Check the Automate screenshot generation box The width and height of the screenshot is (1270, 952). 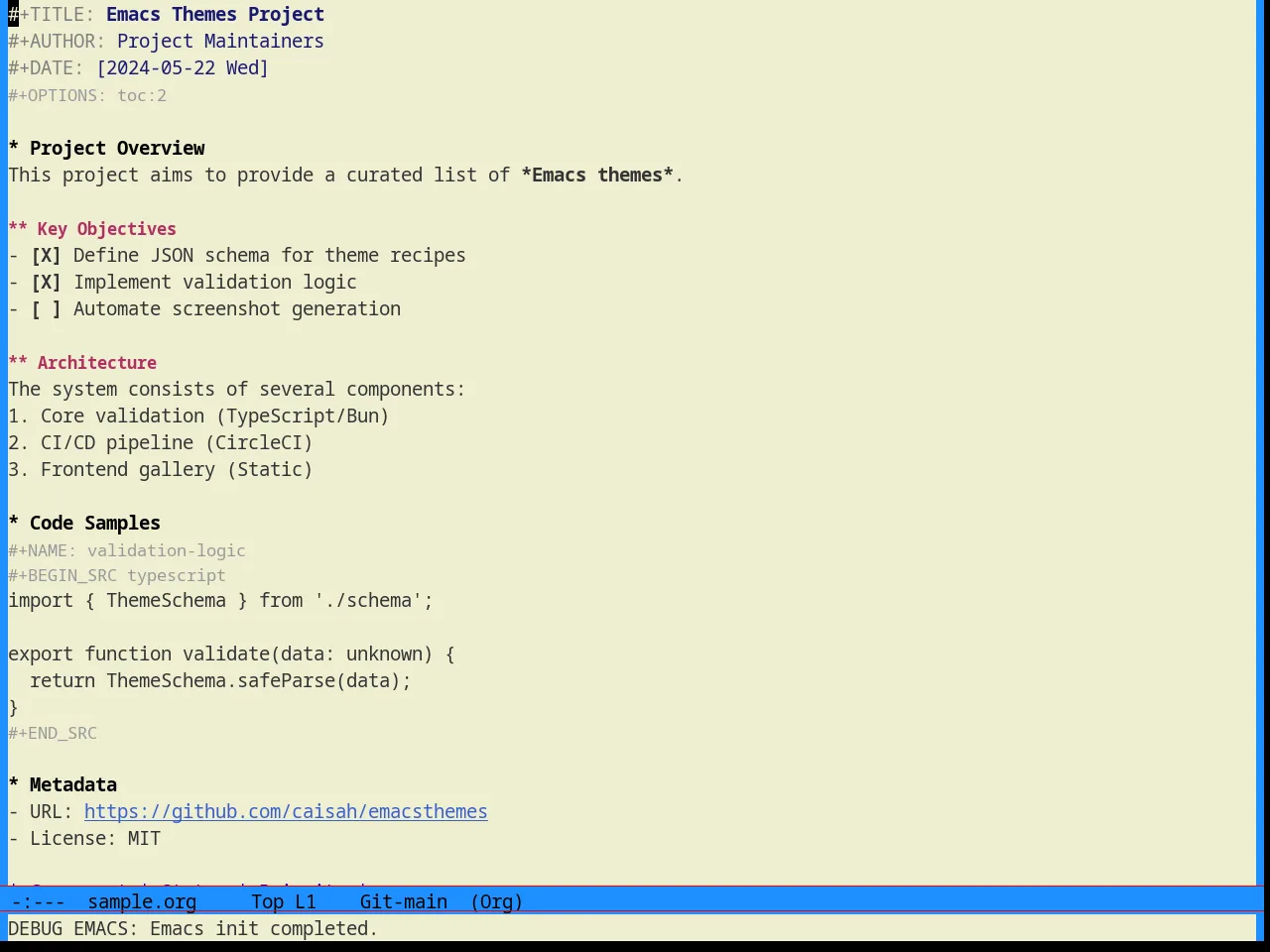click(x=46, y=309)
